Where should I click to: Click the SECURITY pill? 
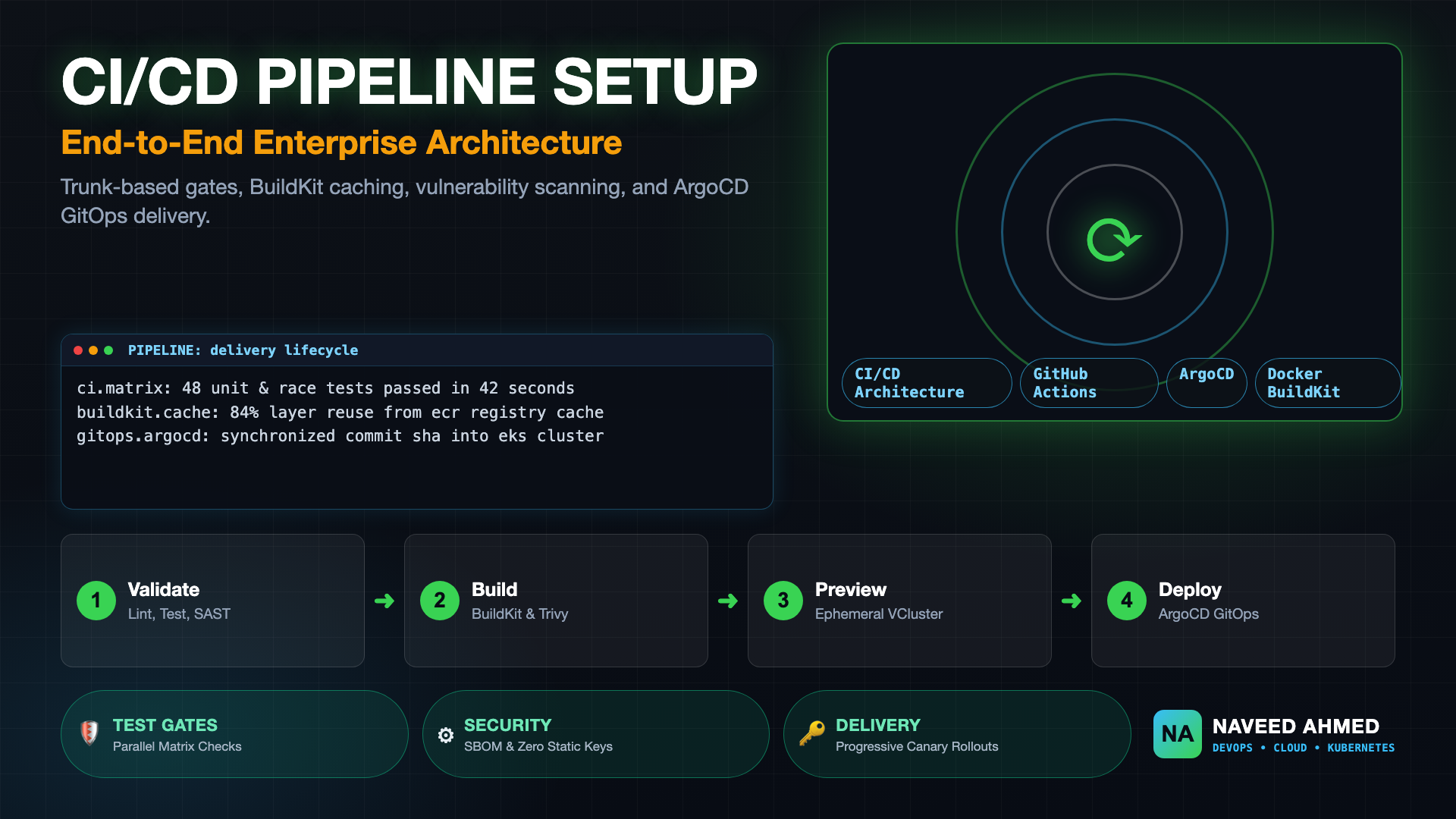pyautogui.click(x=596, y=734)
